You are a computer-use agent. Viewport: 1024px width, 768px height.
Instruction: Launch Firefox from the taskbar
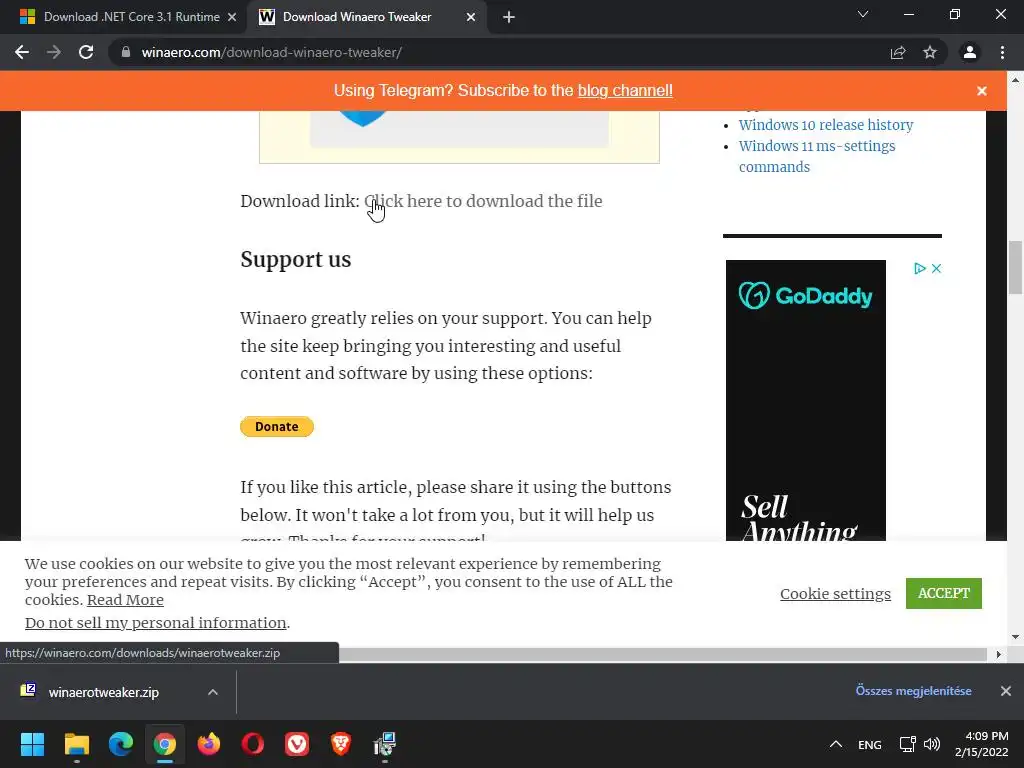point(209,744)
